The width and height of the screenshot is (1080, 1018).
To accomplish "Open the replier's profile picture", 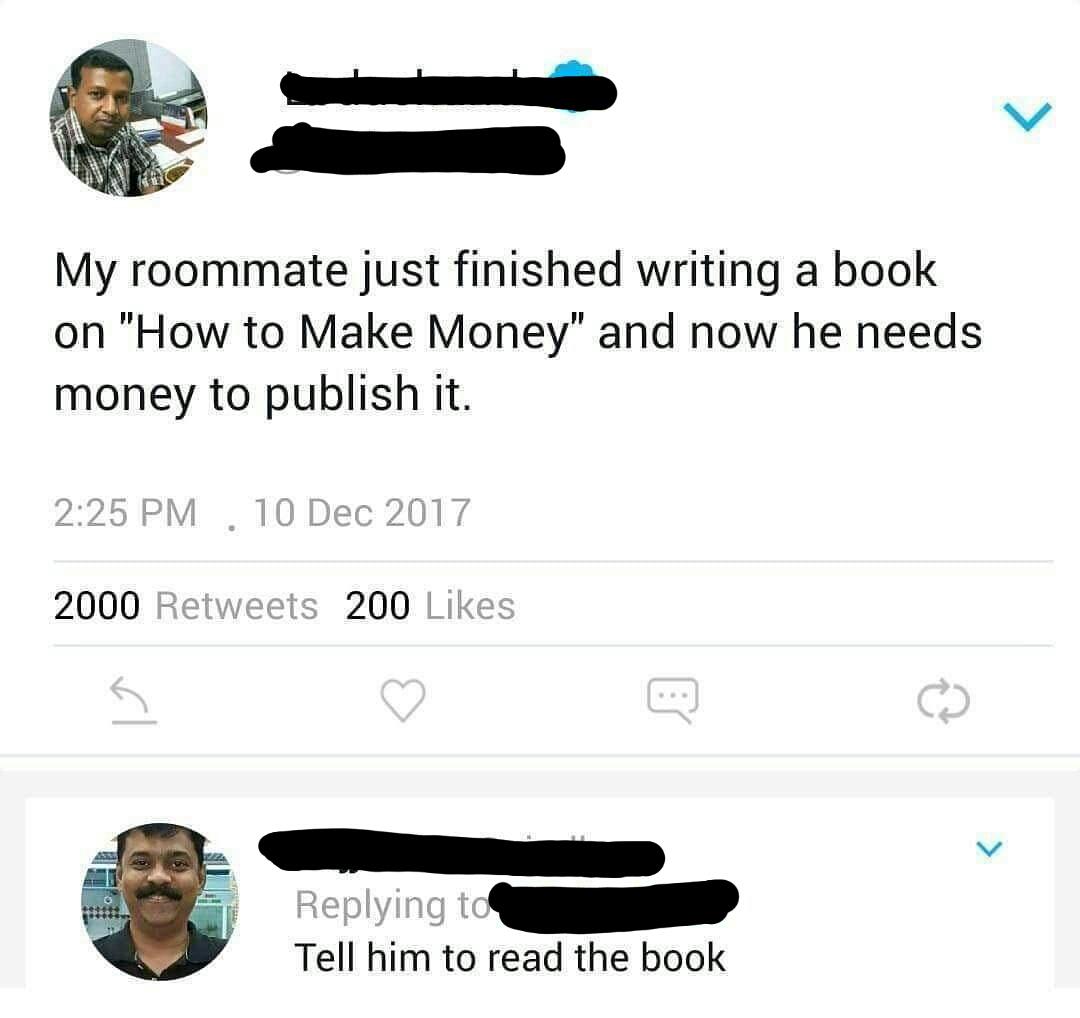I will point(160,902).
